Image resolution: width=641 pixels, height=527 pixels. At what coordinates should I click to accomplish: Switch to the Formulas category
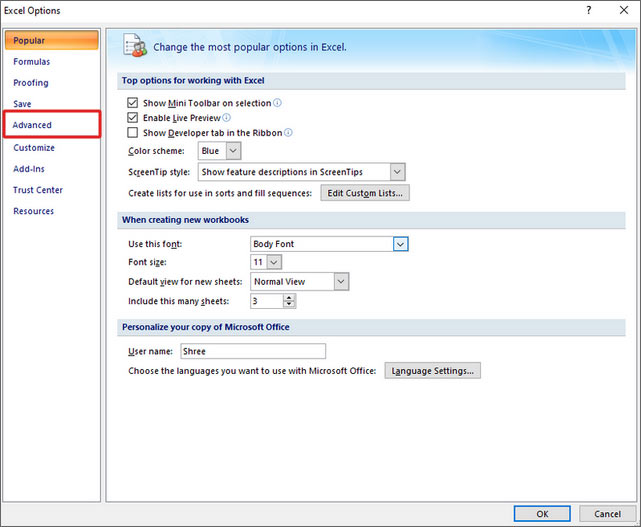[32, 62]
